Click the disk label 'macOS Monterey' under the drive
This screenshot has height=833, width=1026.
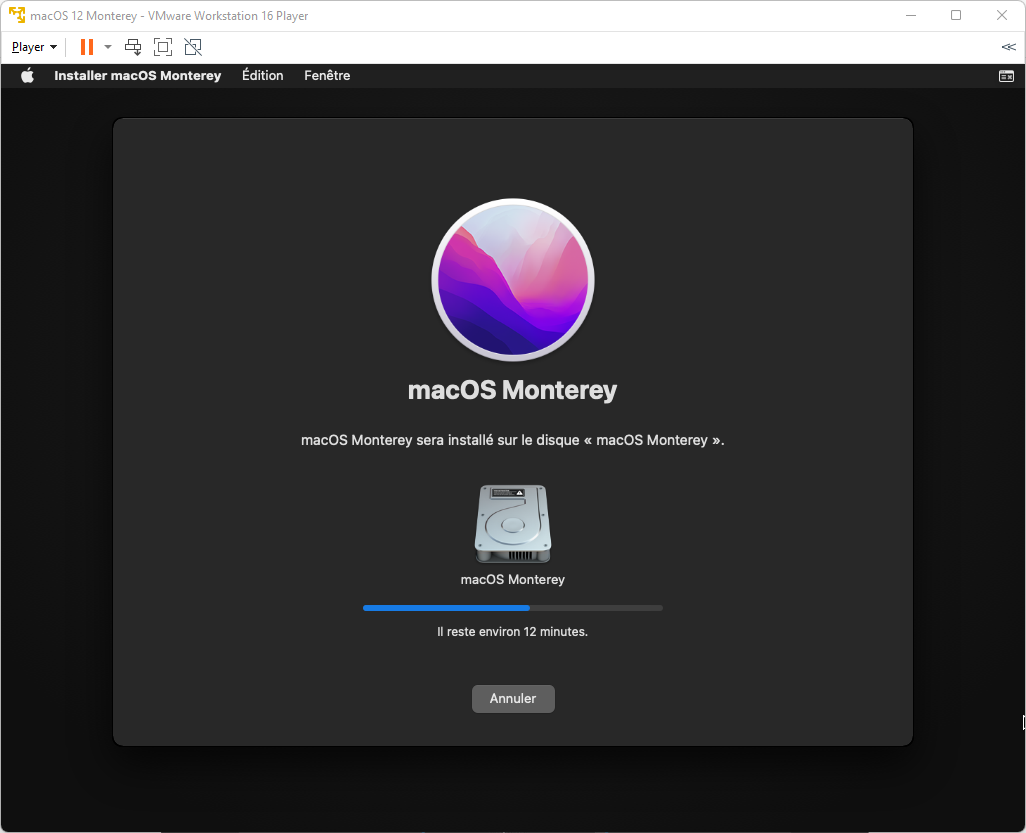pyautogui.click(x=512, y=580)
